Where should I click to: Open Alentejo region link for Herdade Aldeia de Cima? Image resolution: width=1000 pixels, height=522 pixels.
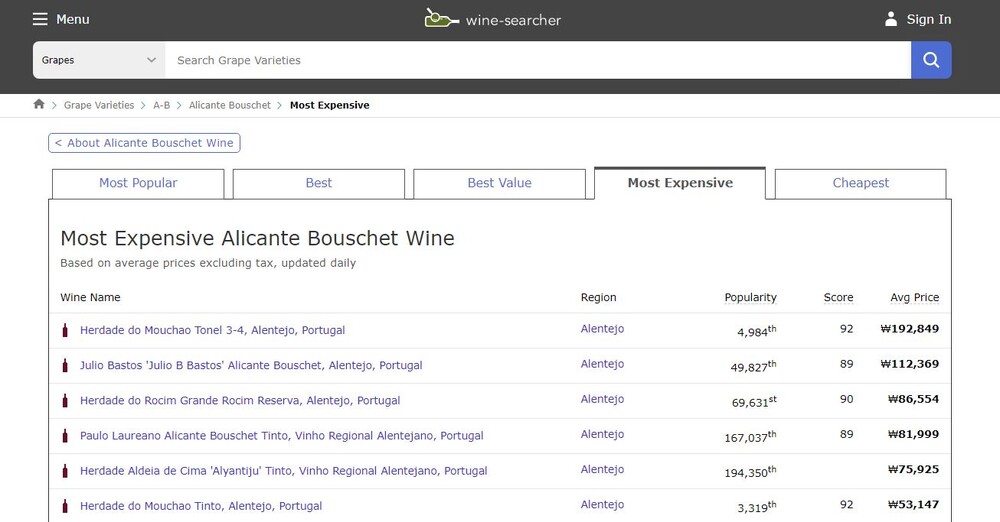[x=602, y=470]
